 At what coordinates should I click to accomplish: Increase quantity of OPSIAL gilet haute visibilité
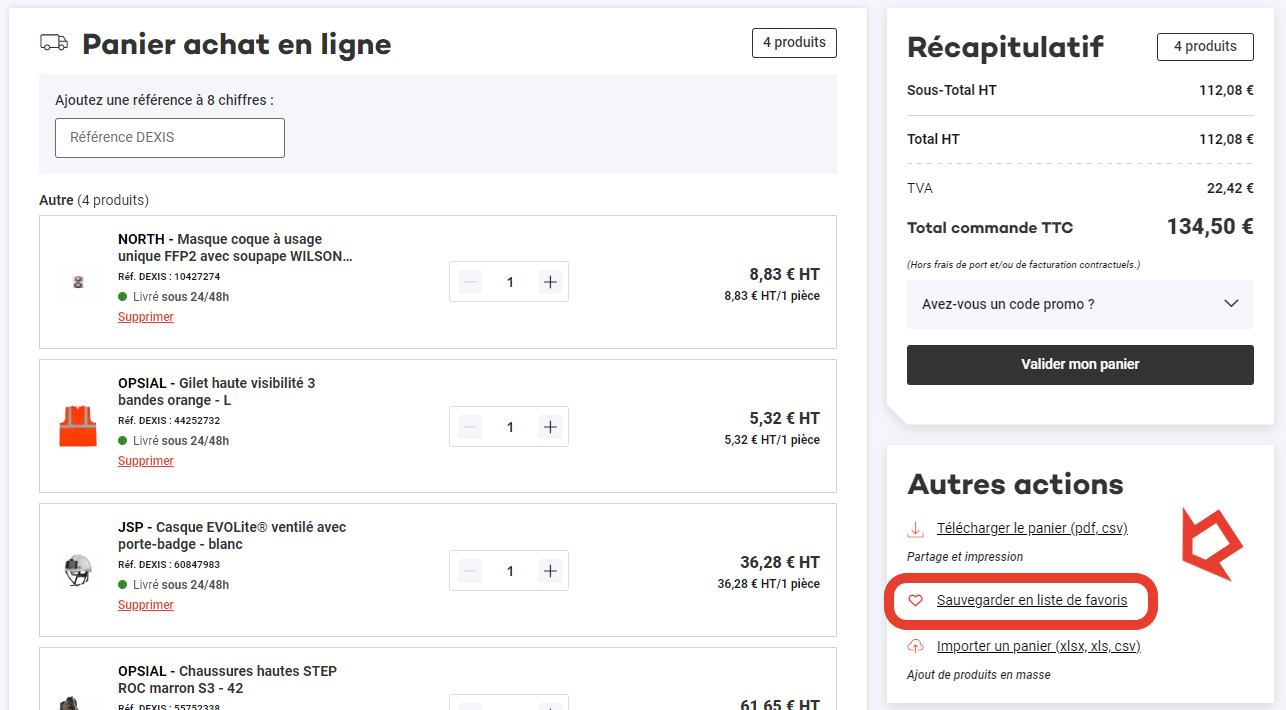[x=550, y=427]
